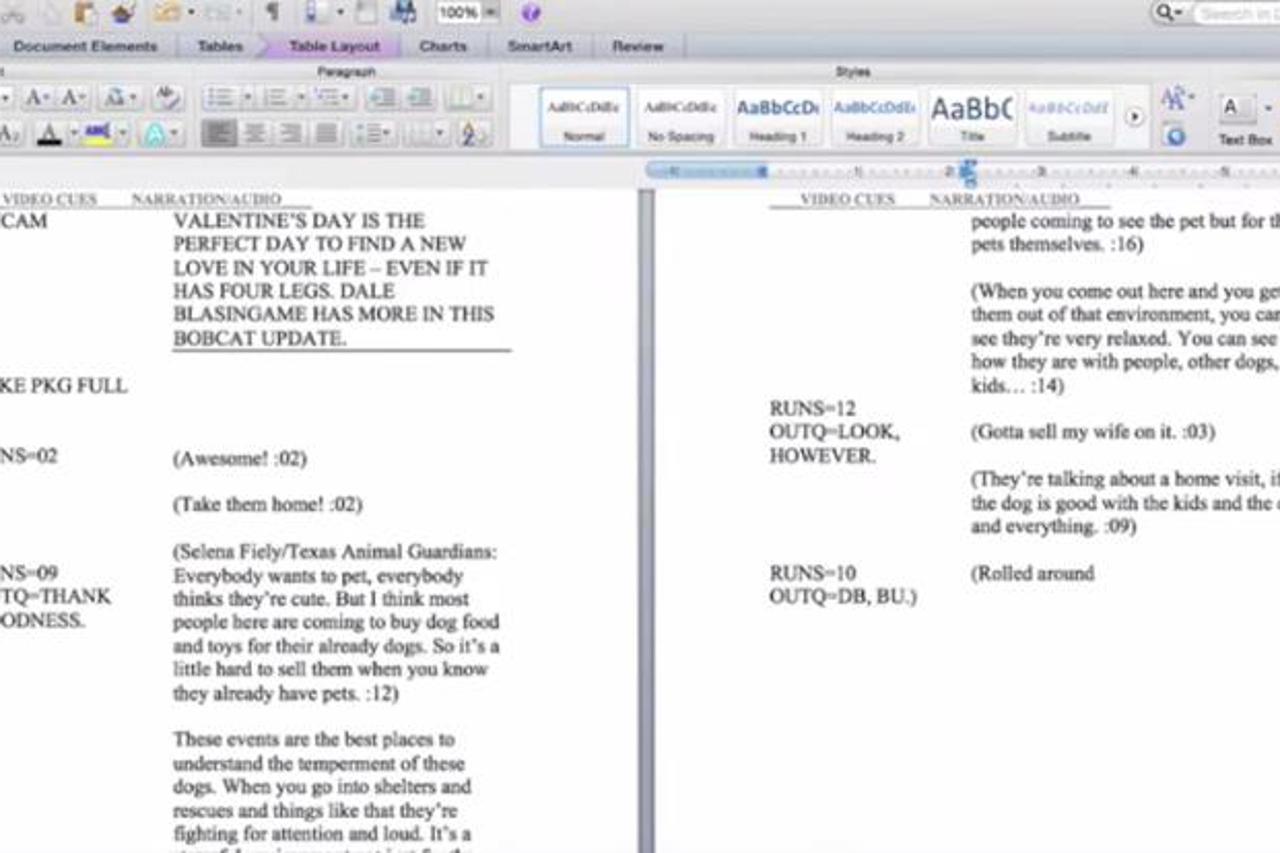1280x853 pixels.
Task: Open the 100% zoom dropdown
Action: (x=491, y=13)
